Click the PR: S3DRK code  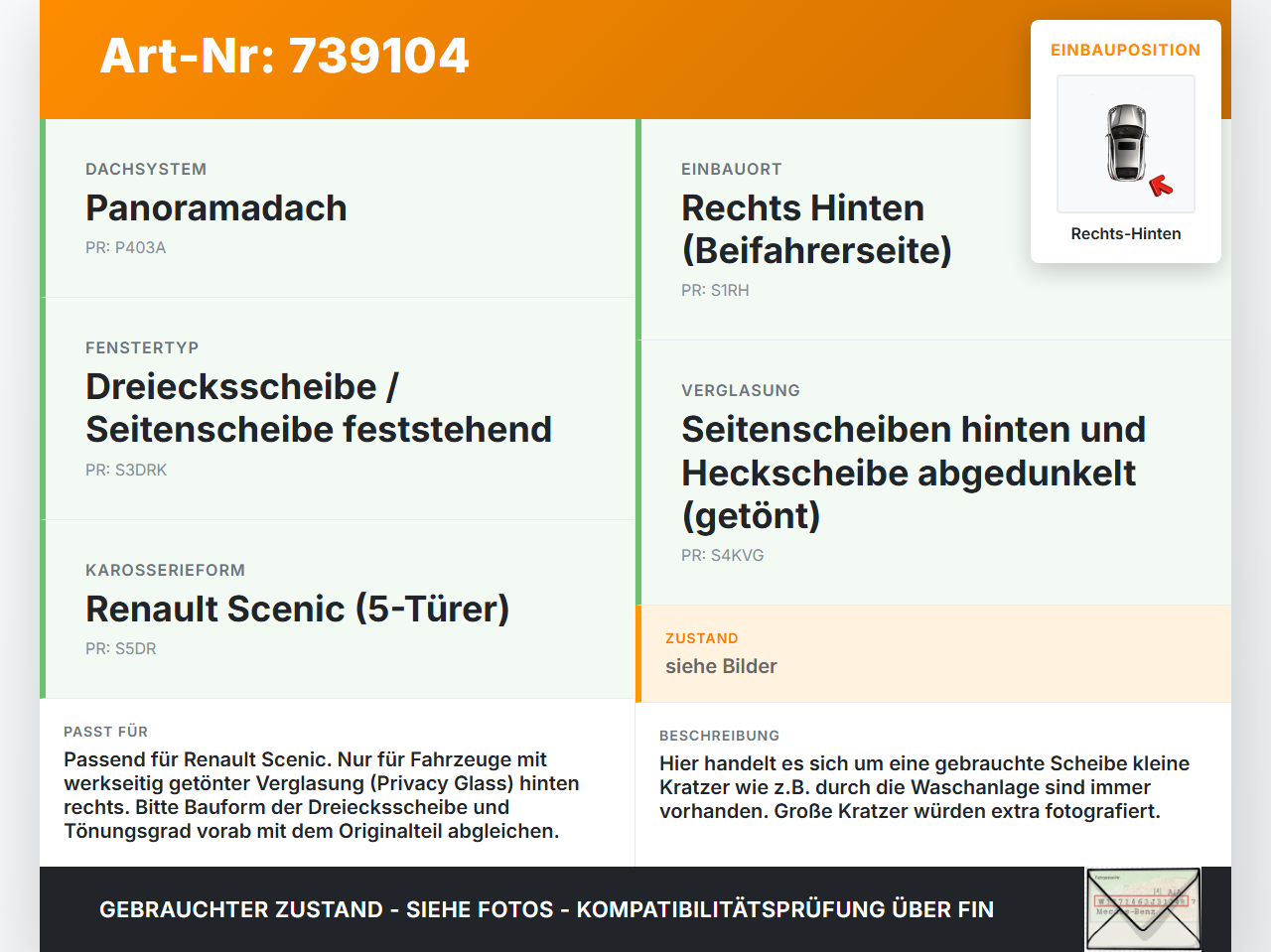[x=126, y=471]
